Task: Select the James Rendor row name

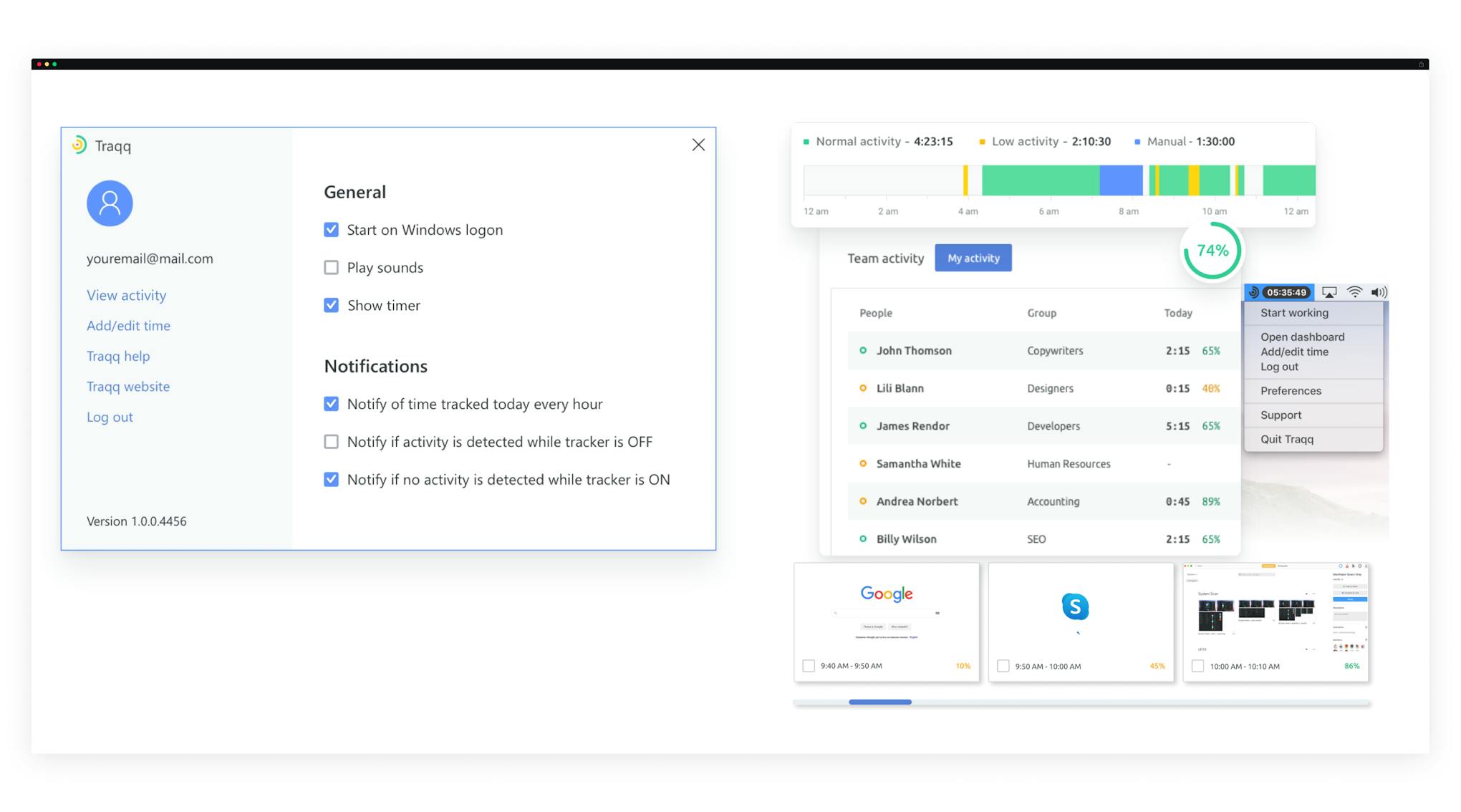Action: (x=913, y=426)
